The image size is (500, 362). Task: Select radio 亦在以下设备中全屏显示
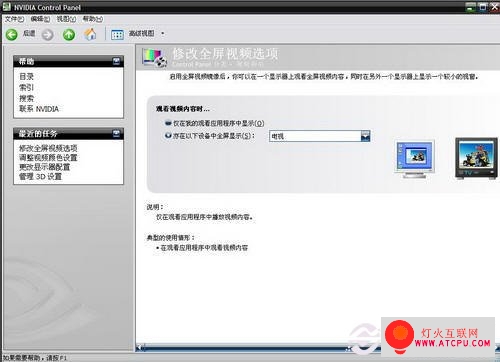pos(168,135)
